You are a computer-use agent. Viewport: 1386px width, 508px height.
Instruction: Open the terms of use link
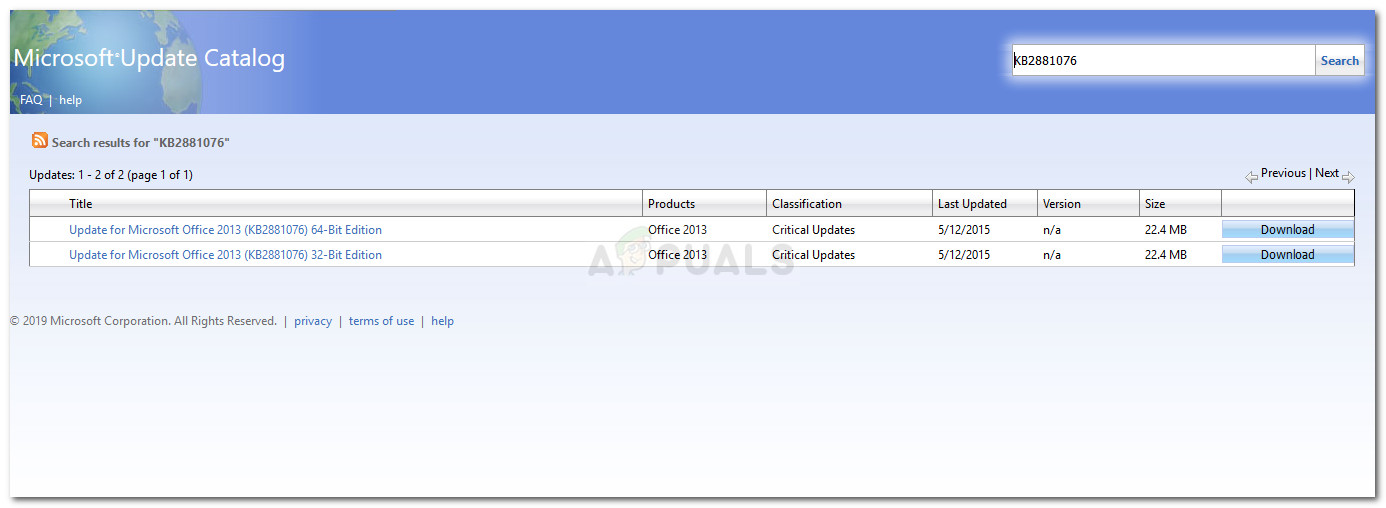click(381, 321)
